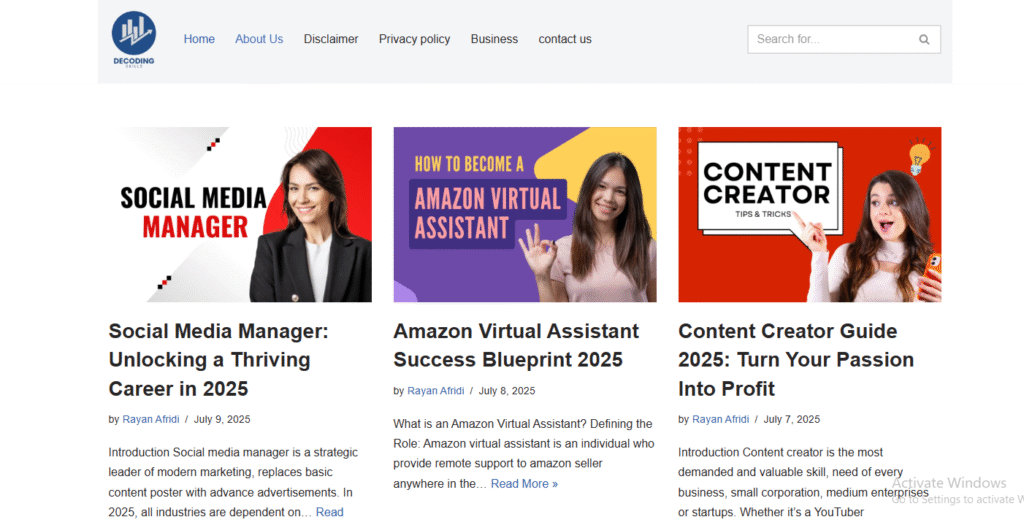Click Read More on Amazon Virtual Assistant post

[524, 484]
